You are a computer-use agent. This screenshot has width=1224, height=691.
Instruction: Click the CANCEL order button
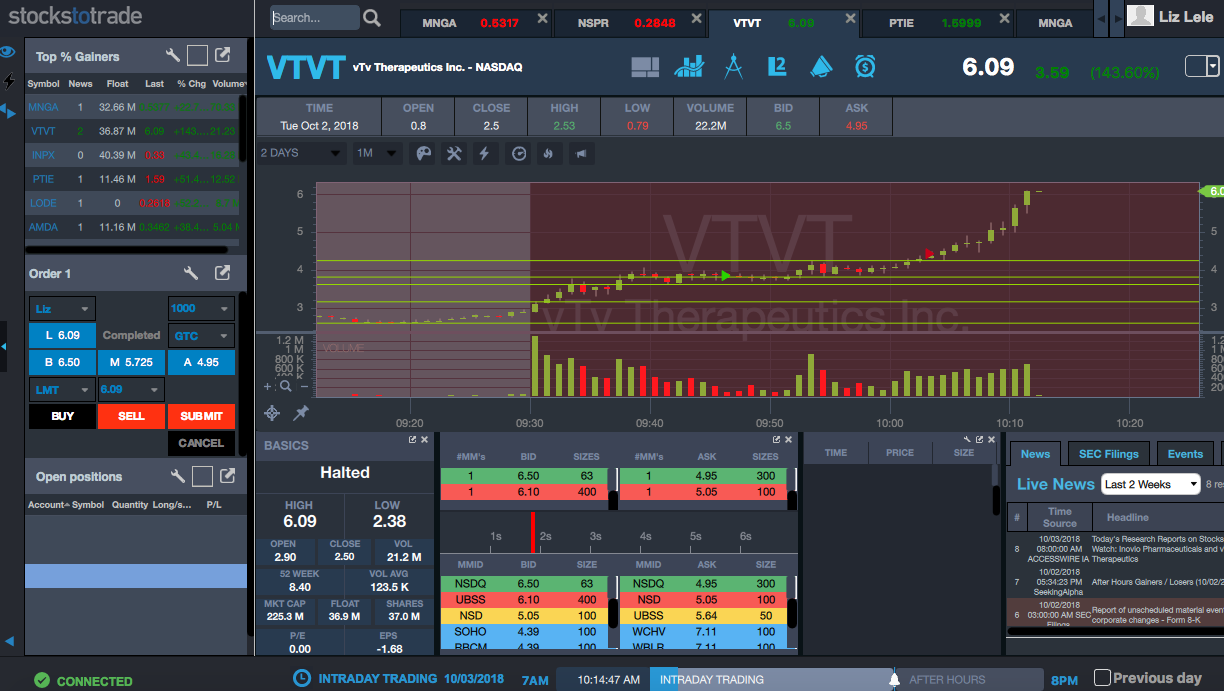[x=201, y=443]
